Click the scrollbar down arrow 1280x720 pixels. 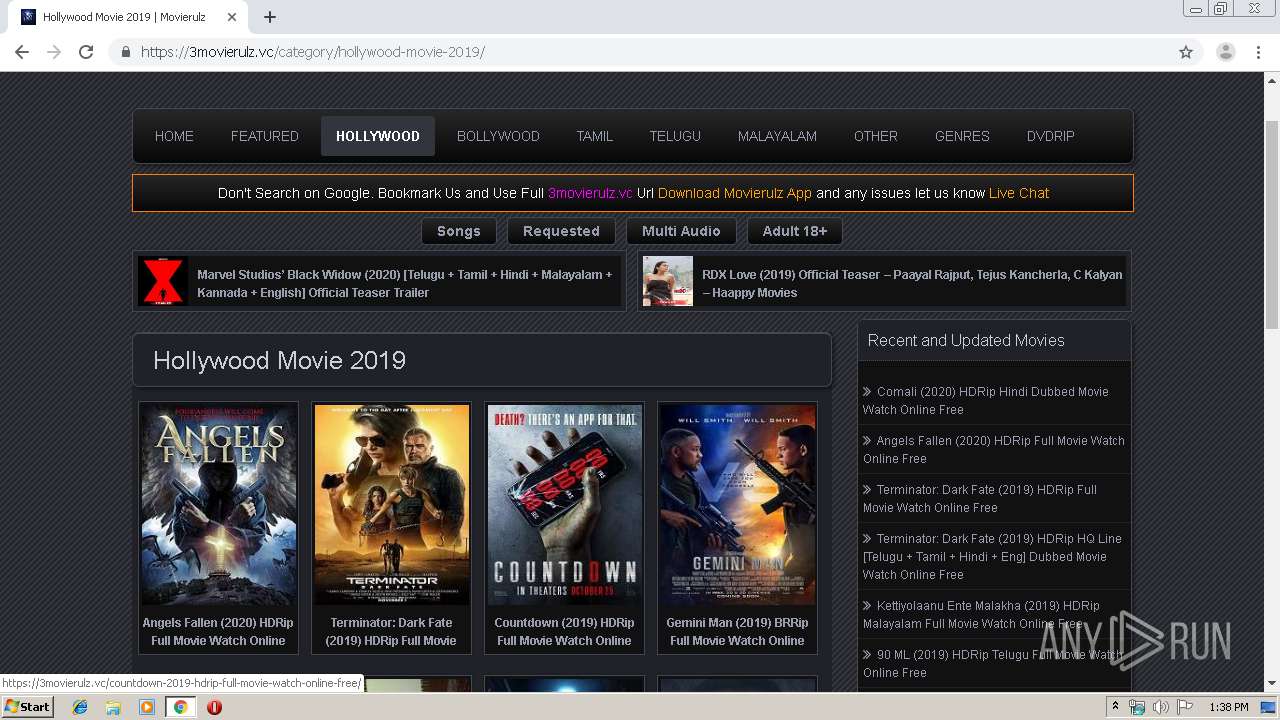(x=1271, y=683)
